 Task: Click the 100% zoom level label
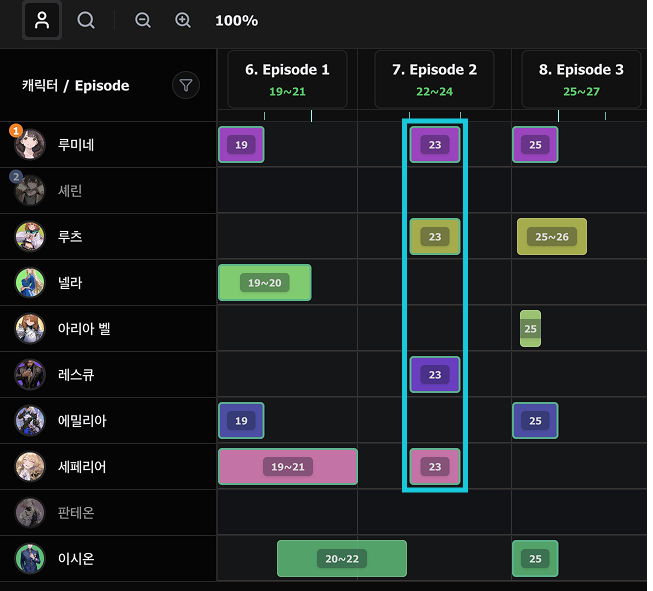point(236,21)
